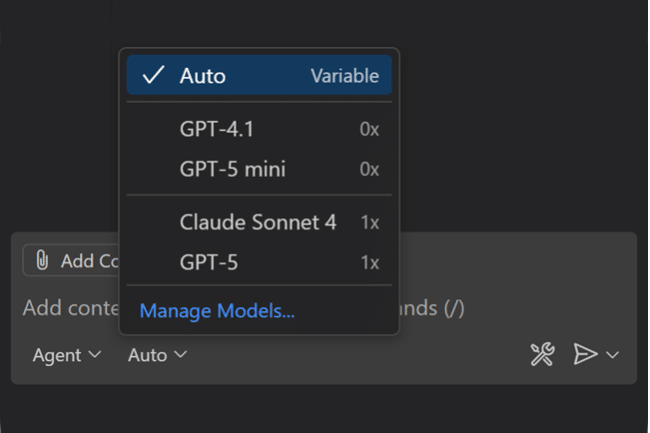Pick the GPT-5 mini model
Image resolution: width=650 pixels, height=433 pixels.
point(259,169)
